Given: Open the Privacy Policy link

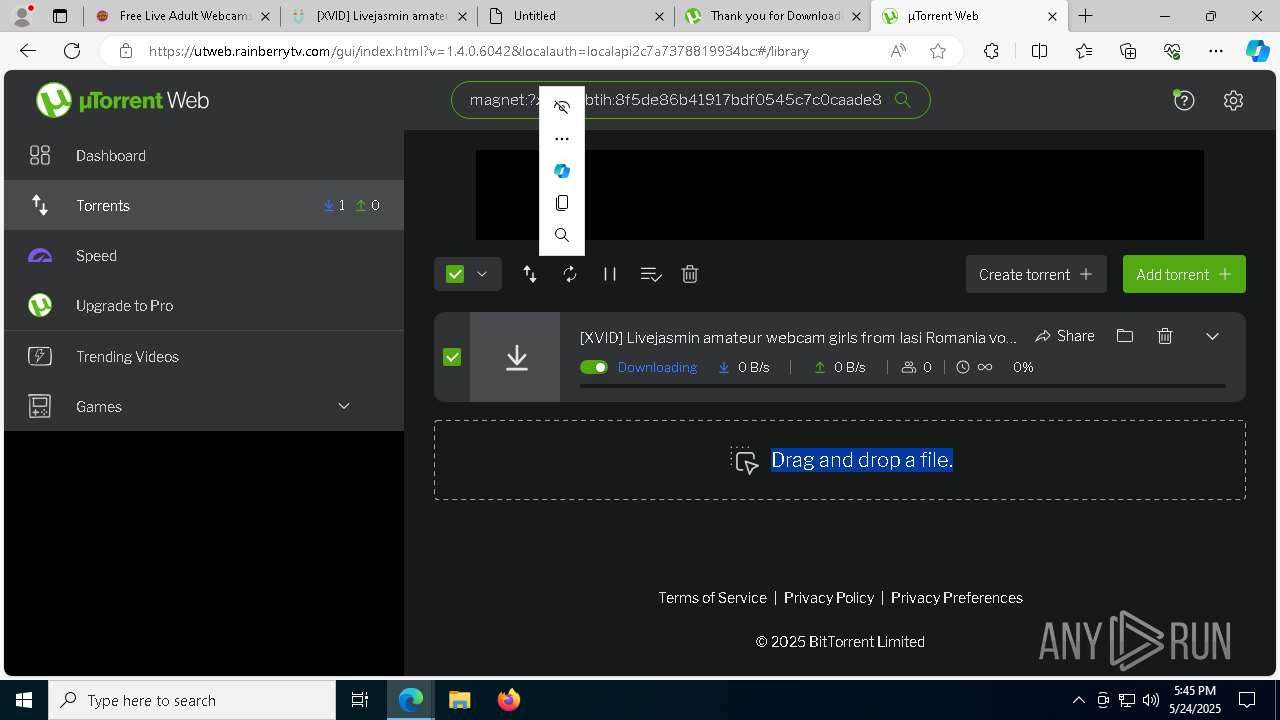Looking at the screenshot, I should pos(829,597).
